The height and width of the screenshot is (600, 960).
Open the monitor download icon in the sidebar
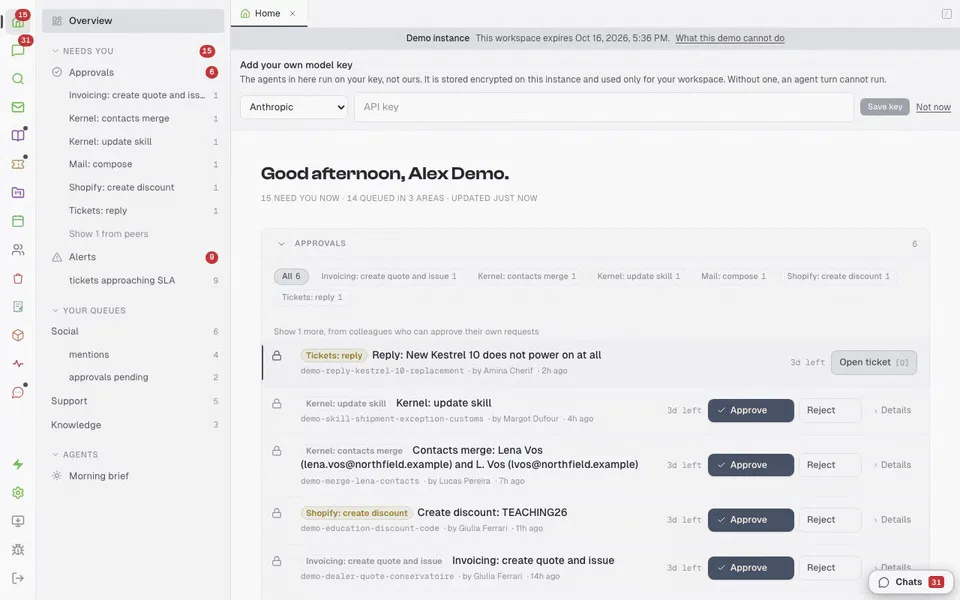pos(18,521)
